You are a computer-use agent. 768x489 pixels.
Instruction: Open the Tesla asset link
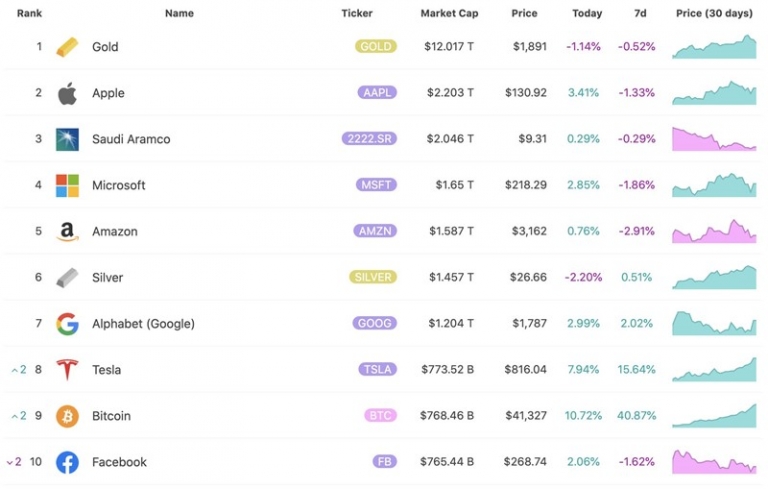[106, 369]
